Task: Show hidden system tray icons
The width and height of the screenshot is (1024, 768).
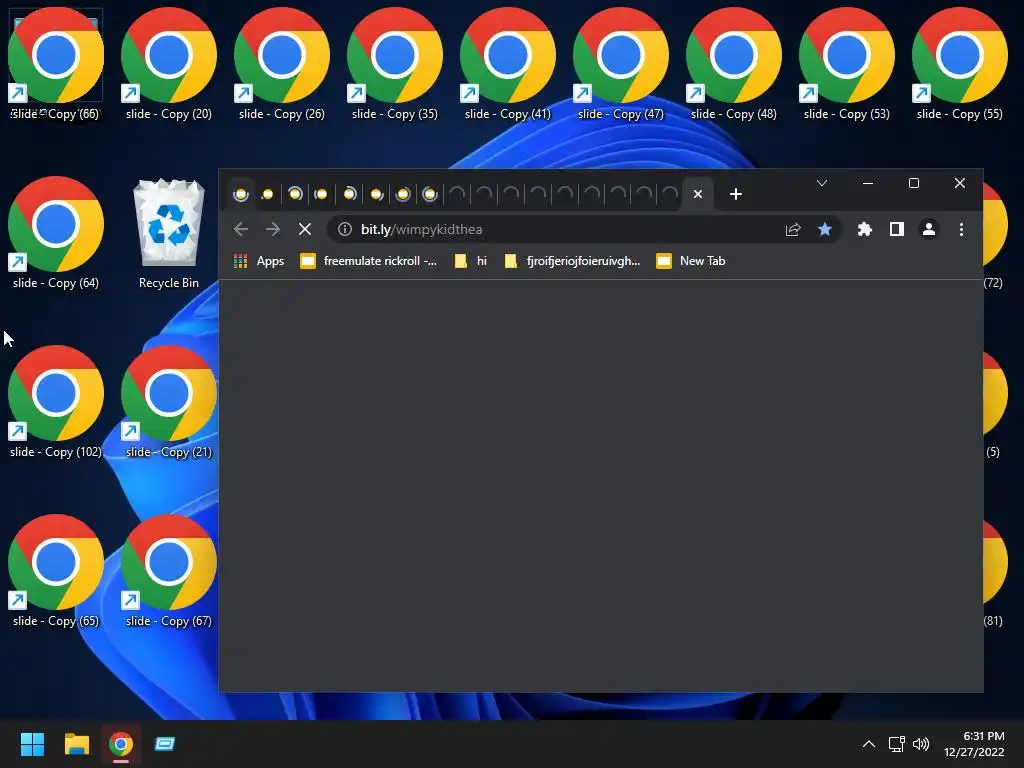Action: point(869,744)
